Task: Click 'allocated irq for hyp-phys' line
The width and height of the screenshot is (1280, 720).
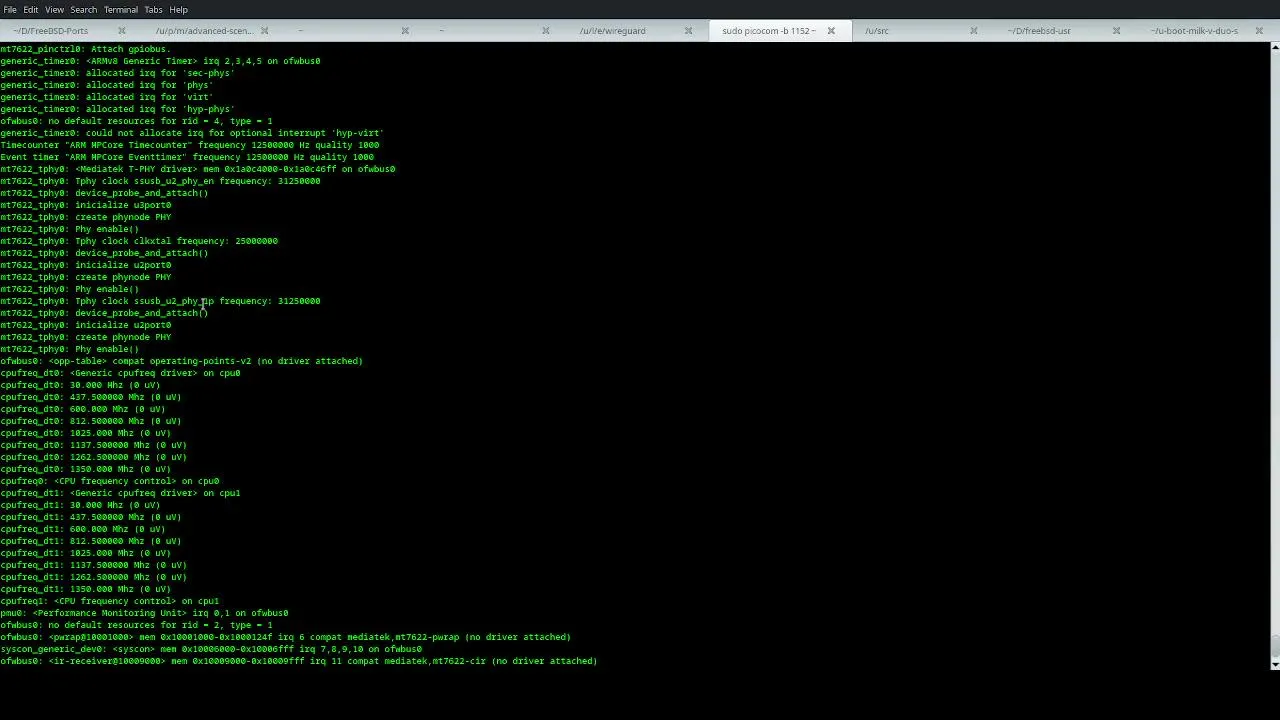Action: [x=117, y=109]
